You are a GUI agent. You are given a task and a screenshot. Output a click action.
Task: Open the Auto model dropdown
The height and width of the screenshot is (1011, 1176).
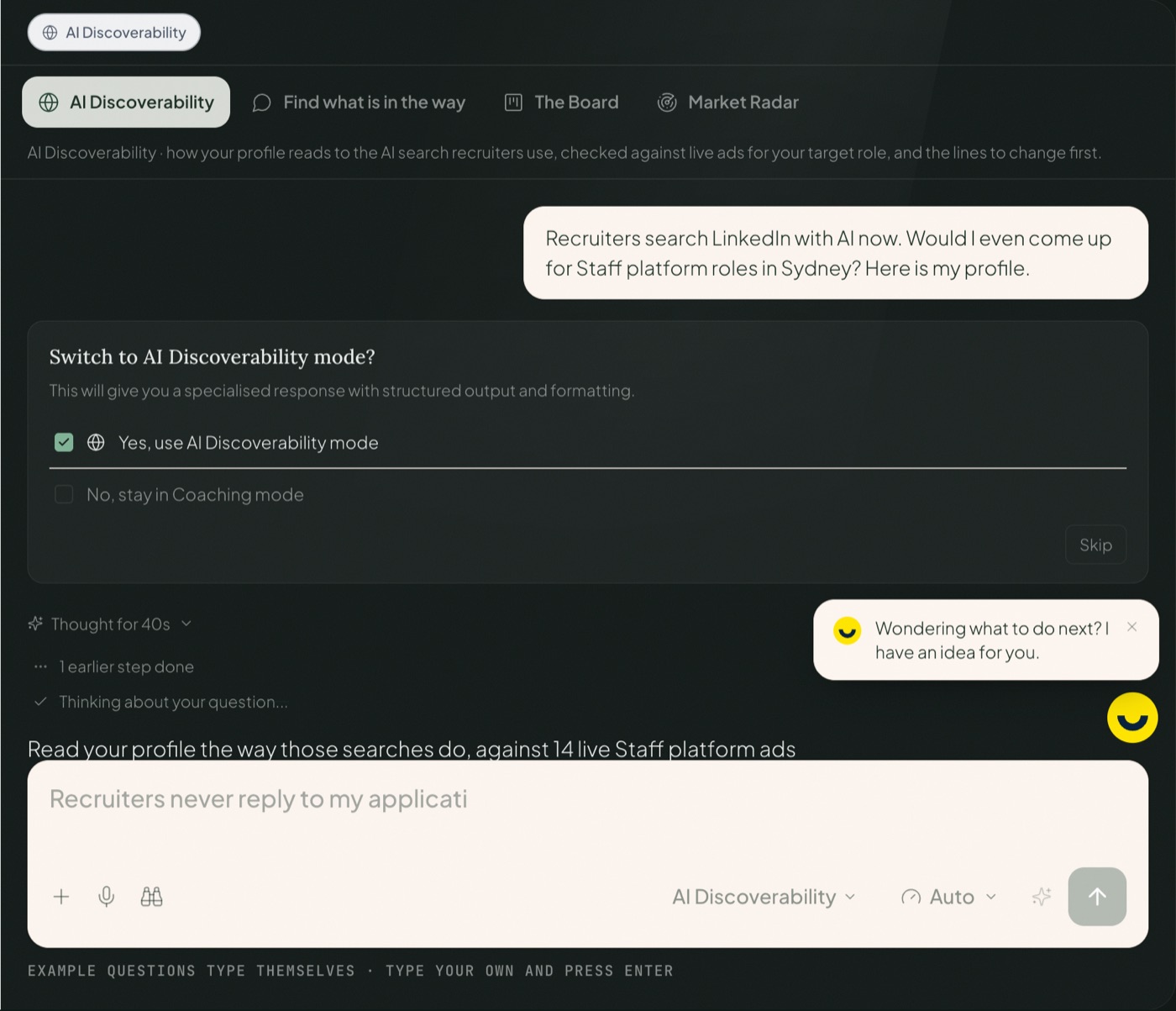point(949,897)
